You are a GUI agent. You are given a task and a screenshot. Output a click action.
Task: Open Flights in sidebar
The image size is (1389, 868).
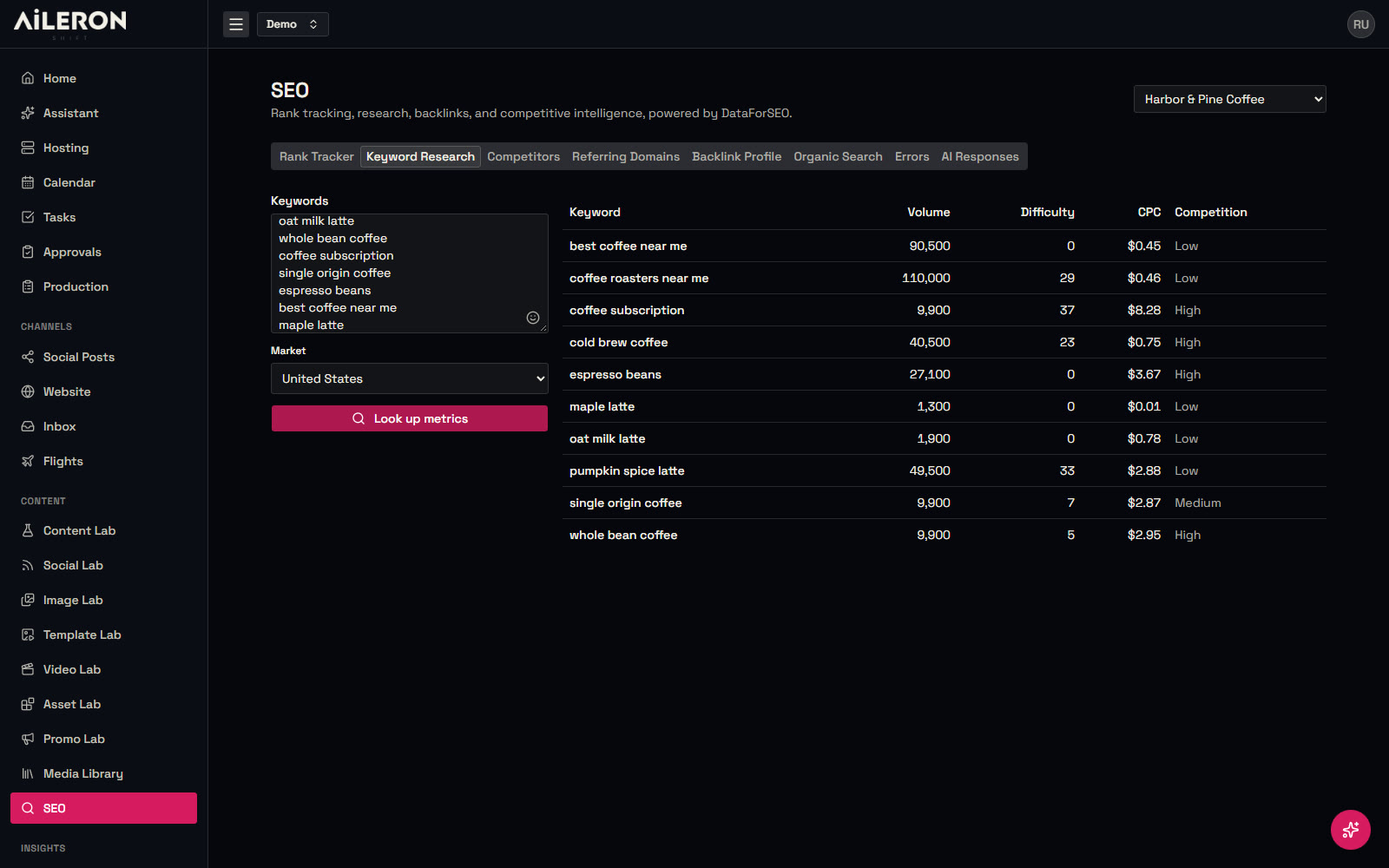pyautogui.click(x=103, y=461)
